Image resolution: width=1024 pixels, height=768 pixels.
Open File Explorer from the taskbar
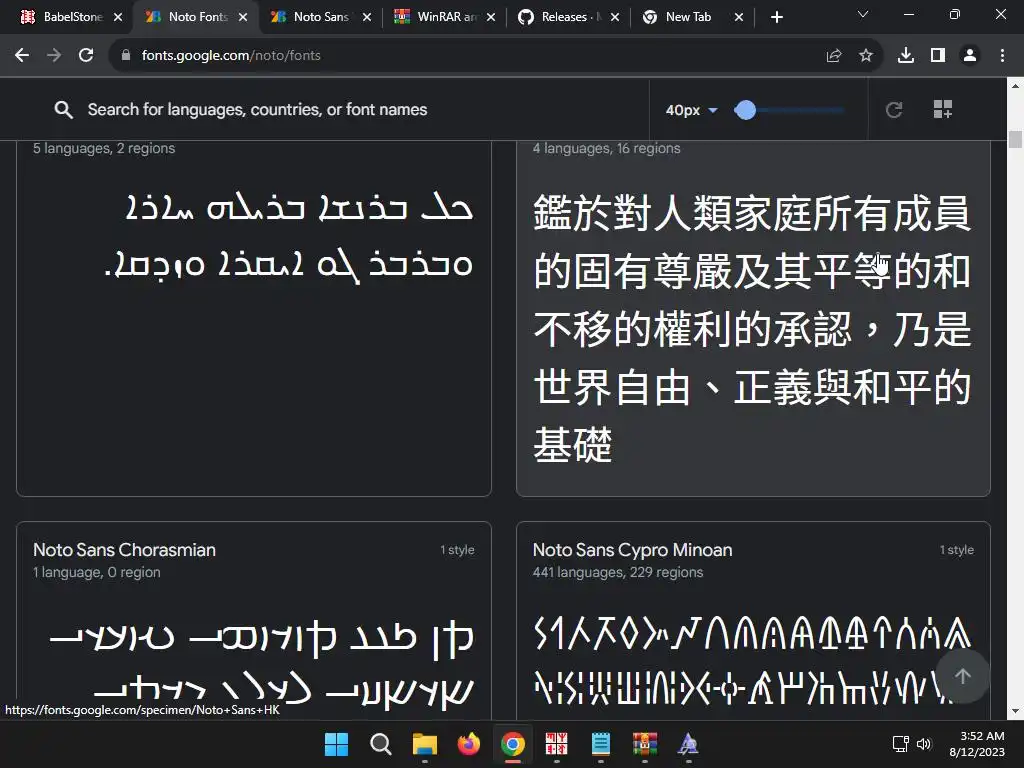pyautogui.click(x=424, y=744)
